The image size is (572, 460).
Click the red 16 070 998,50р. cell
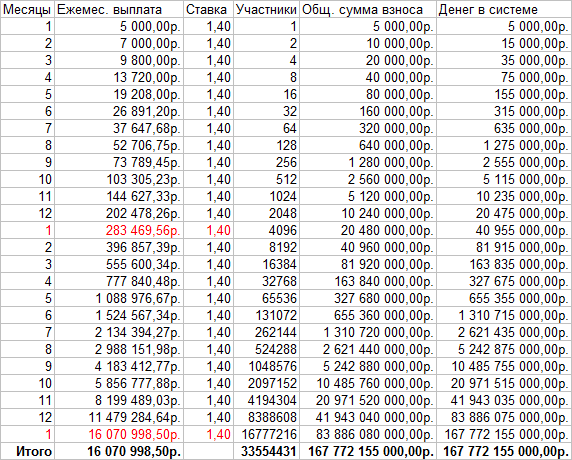click(x=119, y=434)
